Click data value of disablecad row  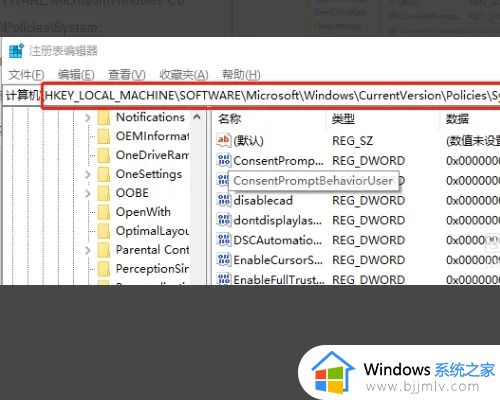coord(473,200)
